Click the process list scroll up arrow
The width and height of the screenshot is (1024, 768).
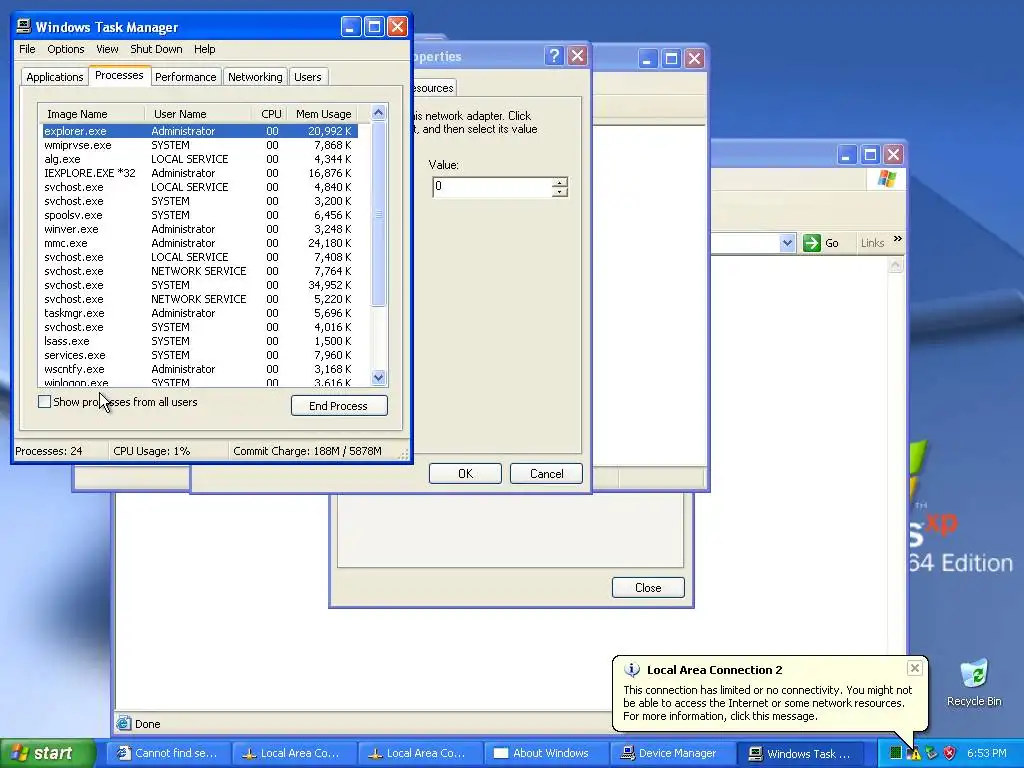point(379,112)
